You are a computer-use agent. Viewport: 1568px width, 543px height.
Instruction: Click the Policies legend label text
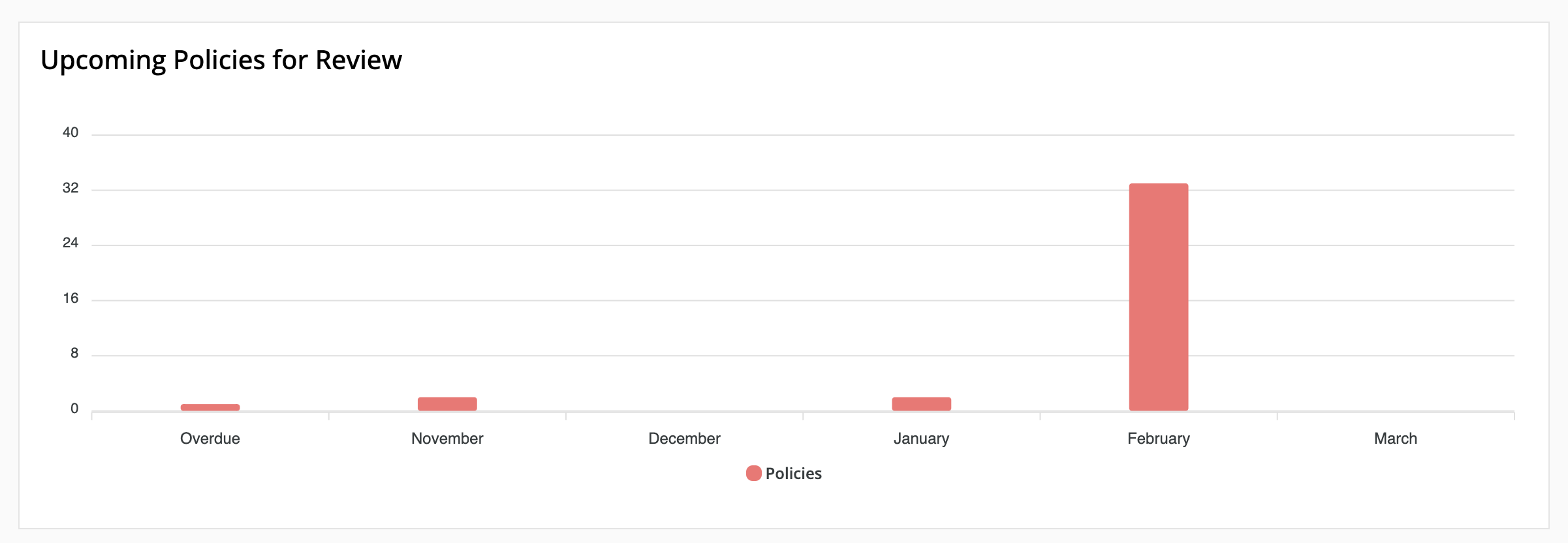pos(793,473)
